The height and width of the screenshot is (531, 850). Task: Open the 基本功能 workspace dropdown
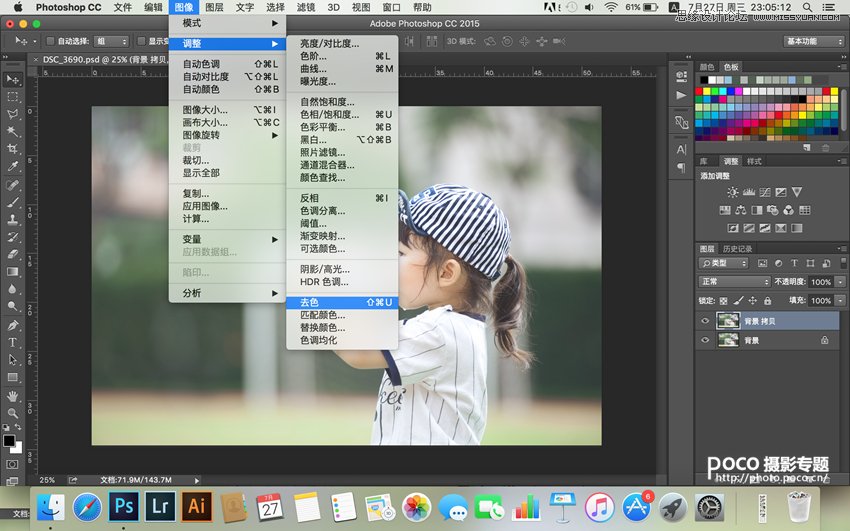point(814,42)
